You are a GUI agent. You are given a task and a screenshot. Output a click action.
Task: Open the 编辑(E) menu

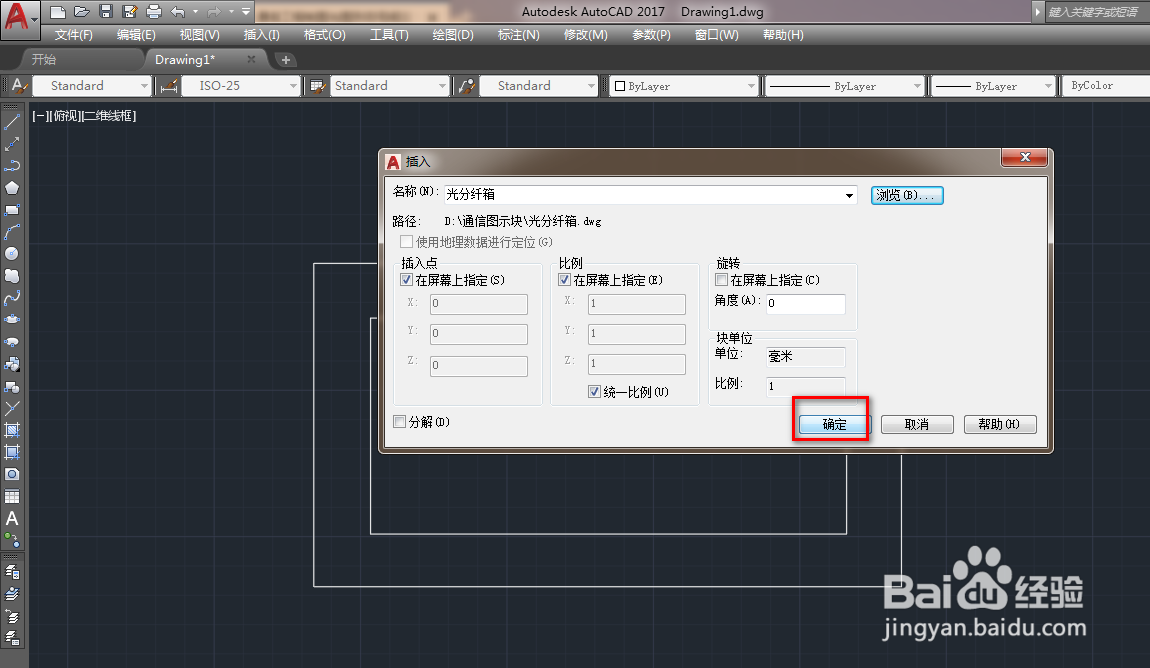click(x=136, y=34)
